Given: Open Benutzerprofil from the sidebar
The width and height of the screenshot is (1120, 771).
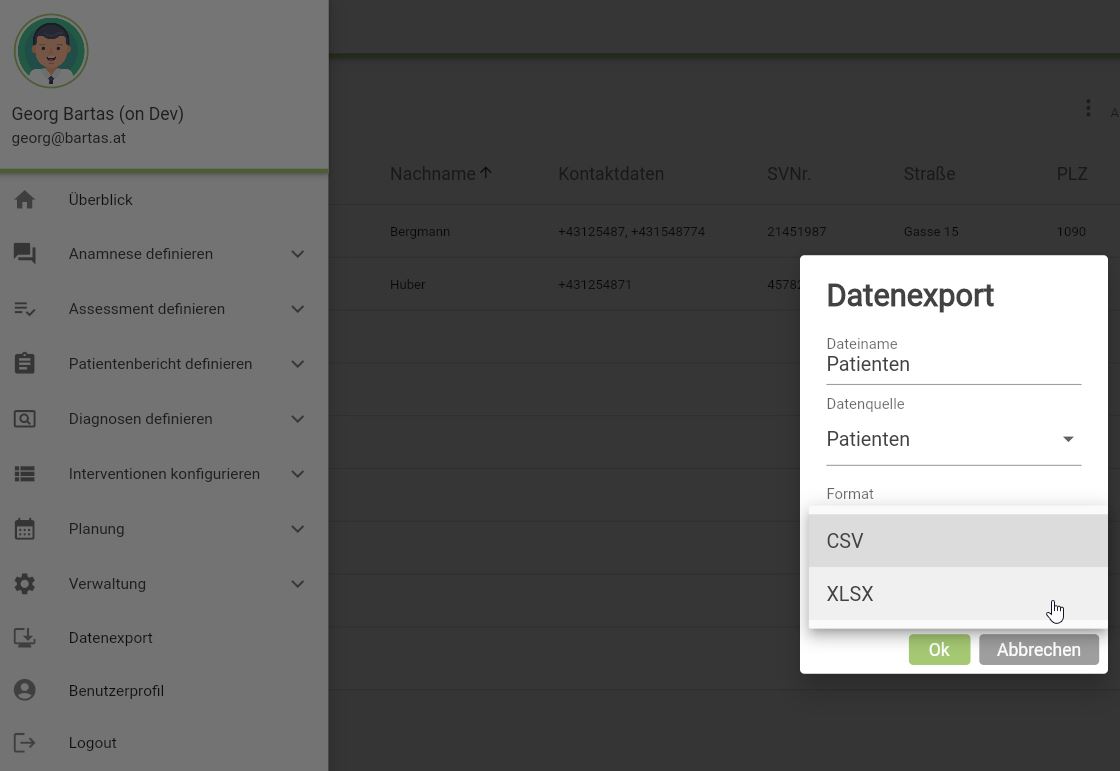Looking at the screenshot, I should 116,691.
